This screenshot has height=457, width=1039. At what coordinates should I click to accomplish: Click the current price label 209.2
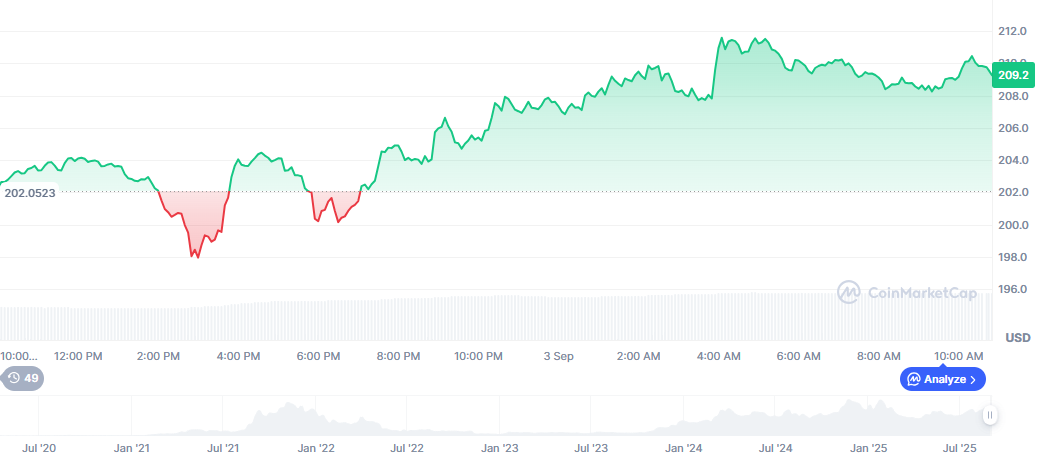1013,76
